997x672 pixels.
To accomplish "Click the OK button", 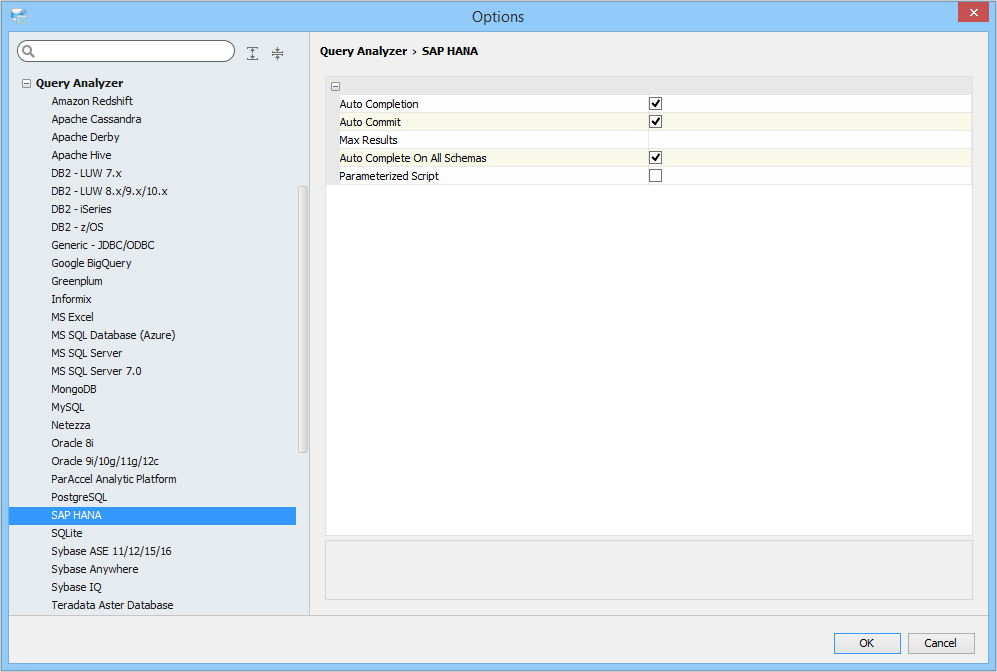I will tap(867, 643).
